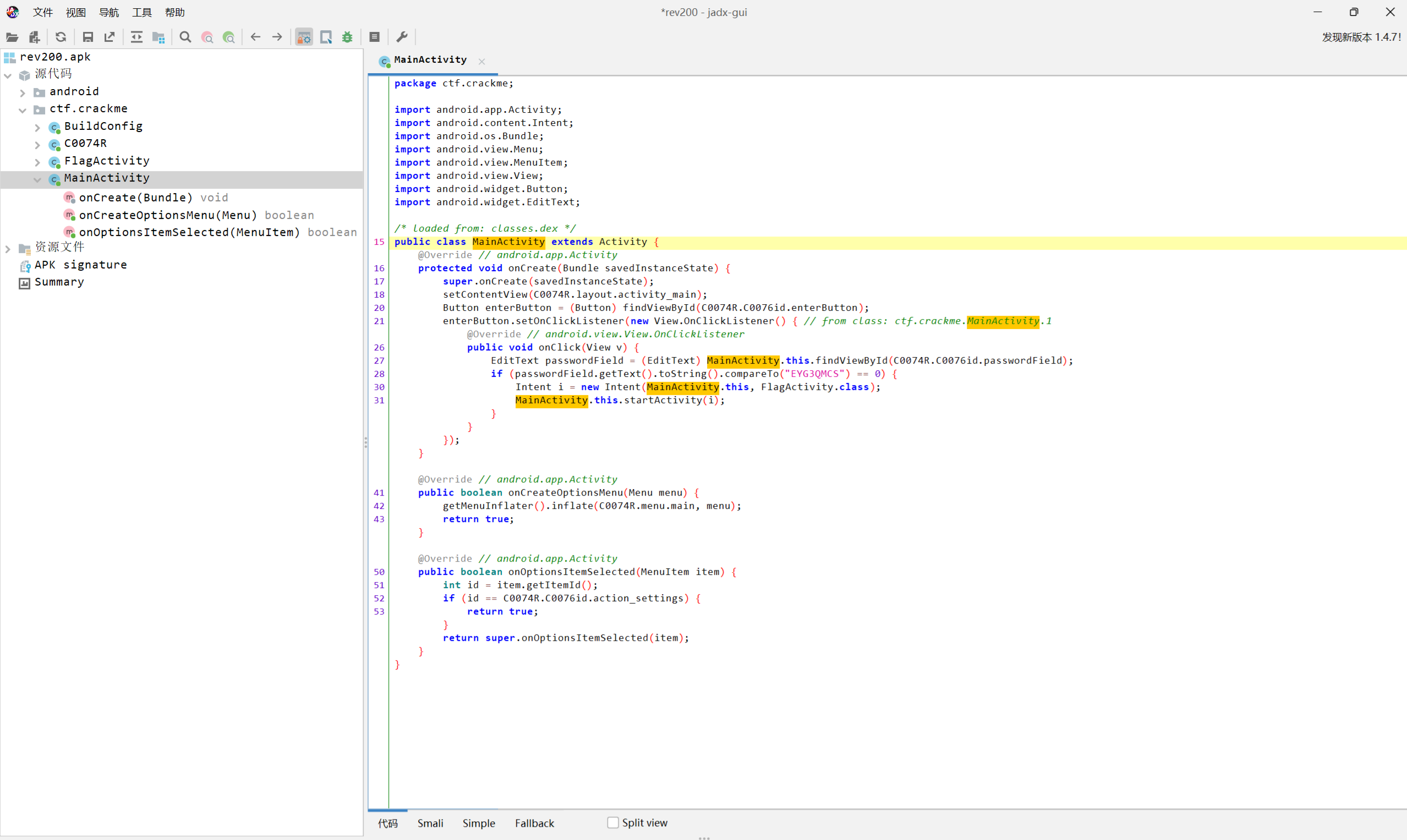The width and height of the screenshot is (1407, 840).
Task: Click the green debugger bug icon
Action: [347, 37]
